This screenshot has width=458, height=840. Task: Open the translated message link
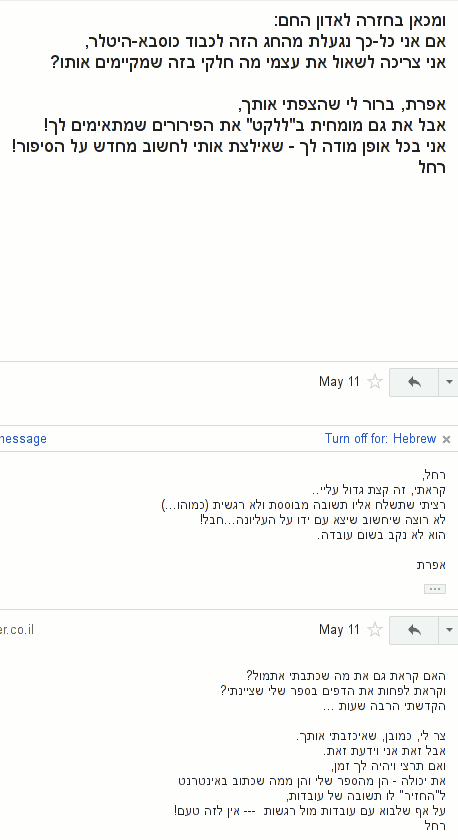tap(23, 439)
